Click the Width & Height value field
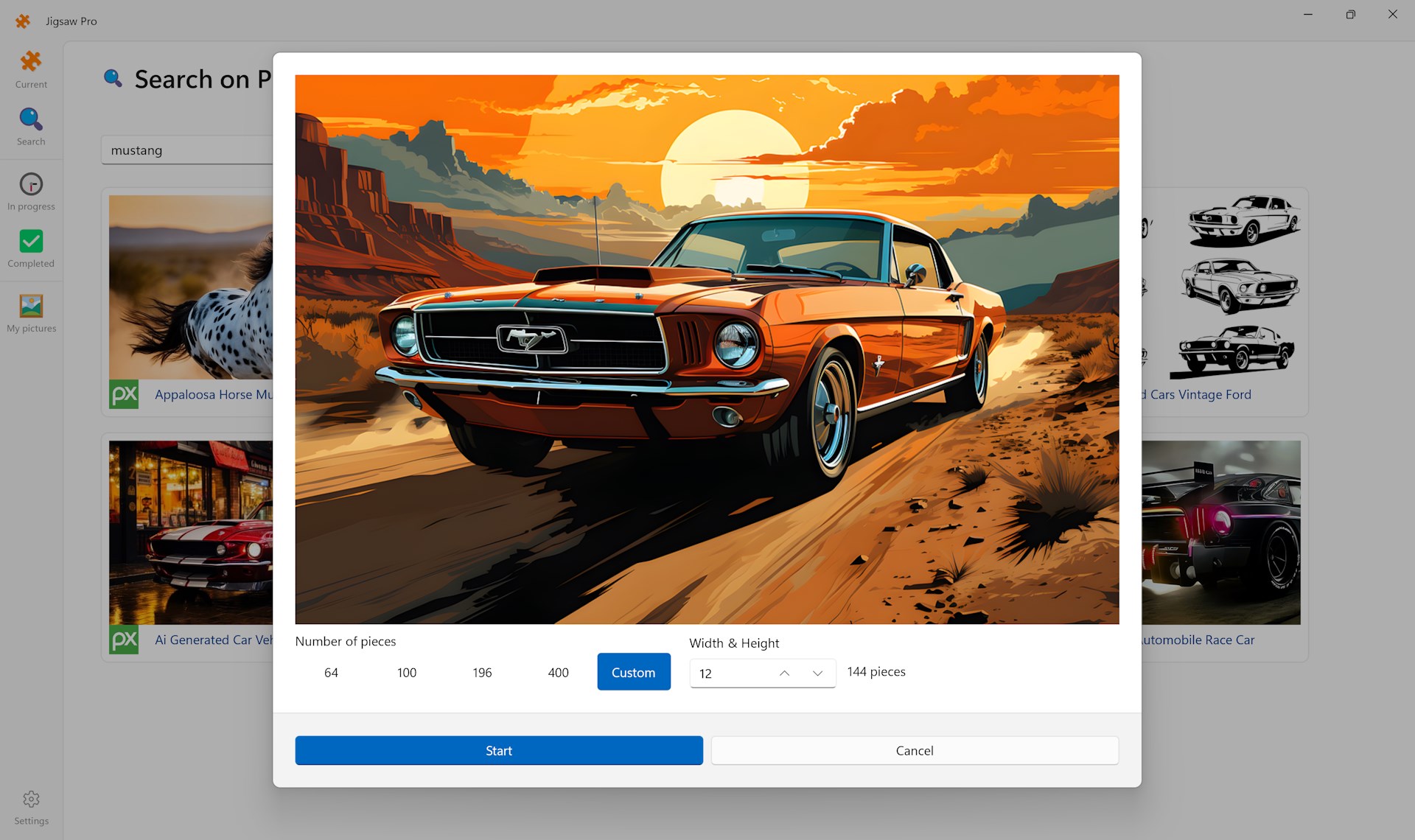The width and height of the screenshot is (1415, 840). [730, 673]
